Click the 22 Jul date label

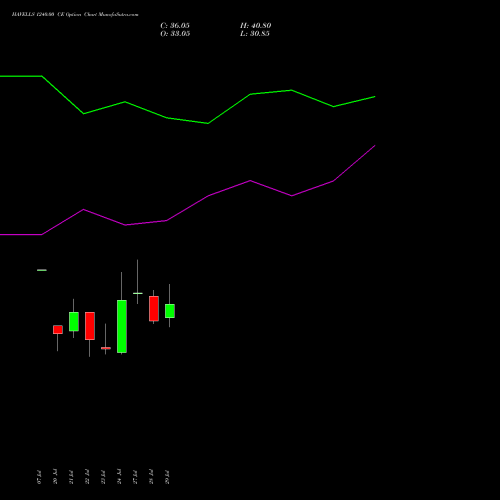[87, 477]
